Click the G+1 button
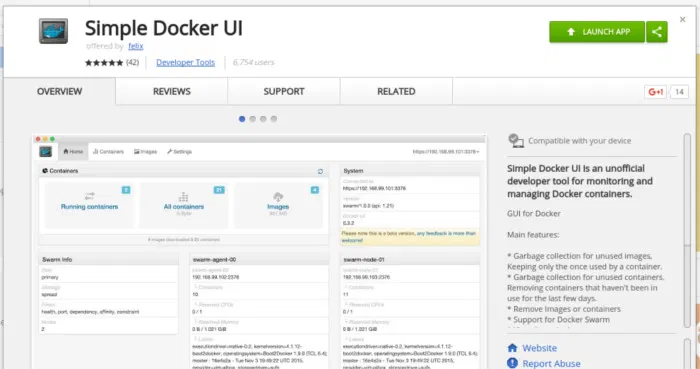The width and height of the screenshot is (700, 369). click(x=655, y=92)
